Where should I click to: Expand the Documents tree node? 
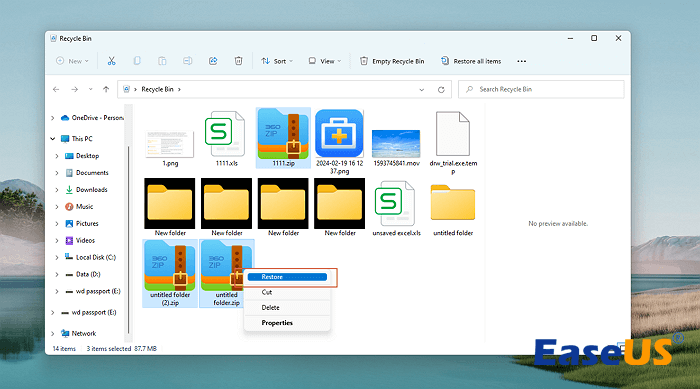57,173
